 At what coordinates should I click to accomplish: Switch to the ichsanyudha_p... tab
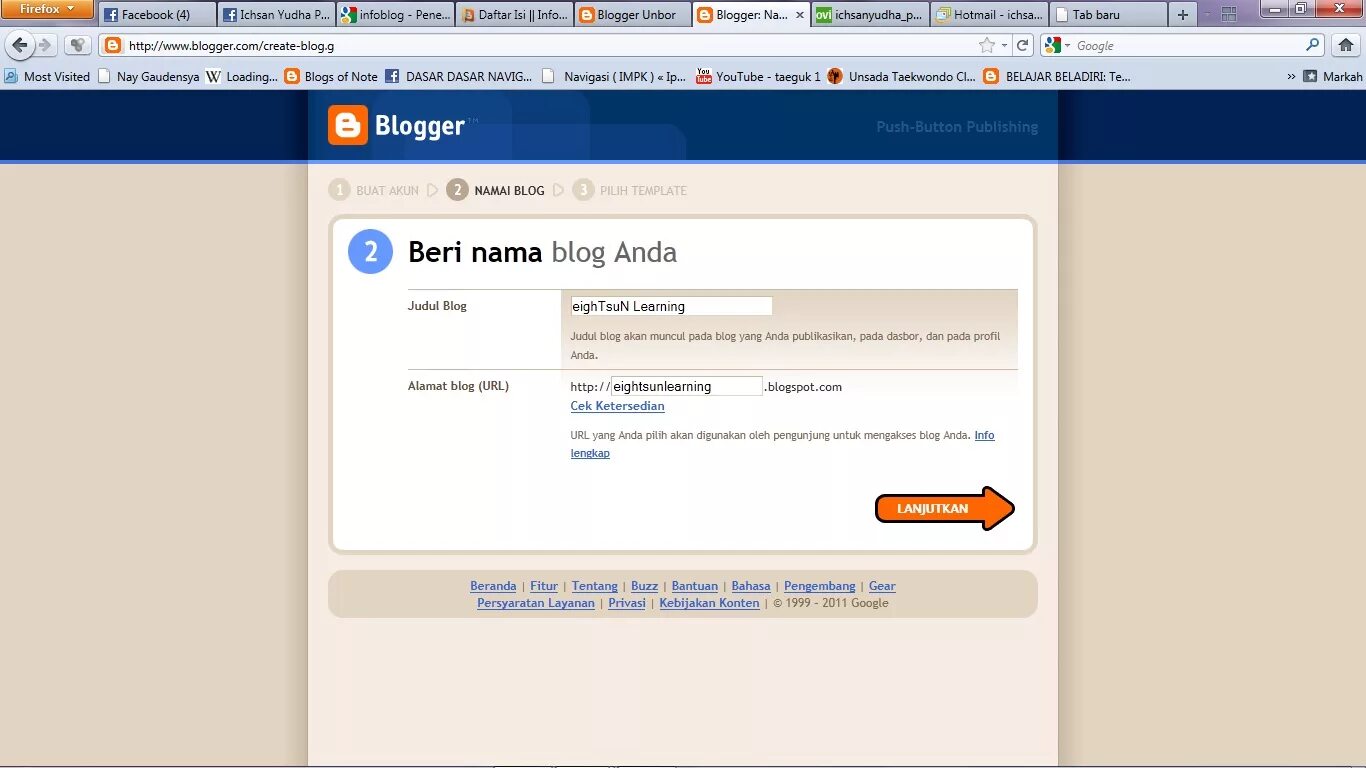tap(869, 14)
